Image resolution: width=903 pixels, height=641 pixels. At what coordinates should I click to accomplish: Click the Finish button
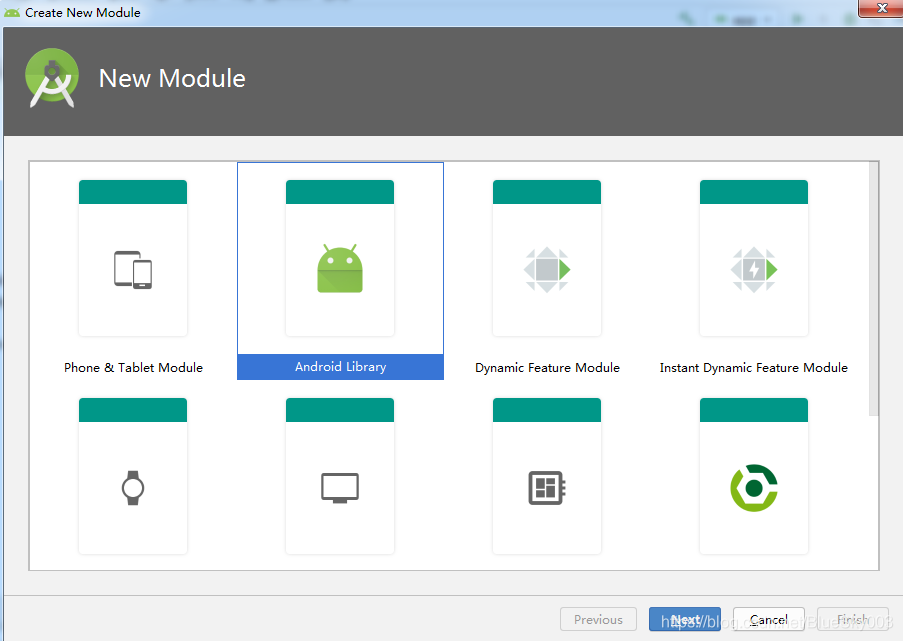(x=853, y=619)
